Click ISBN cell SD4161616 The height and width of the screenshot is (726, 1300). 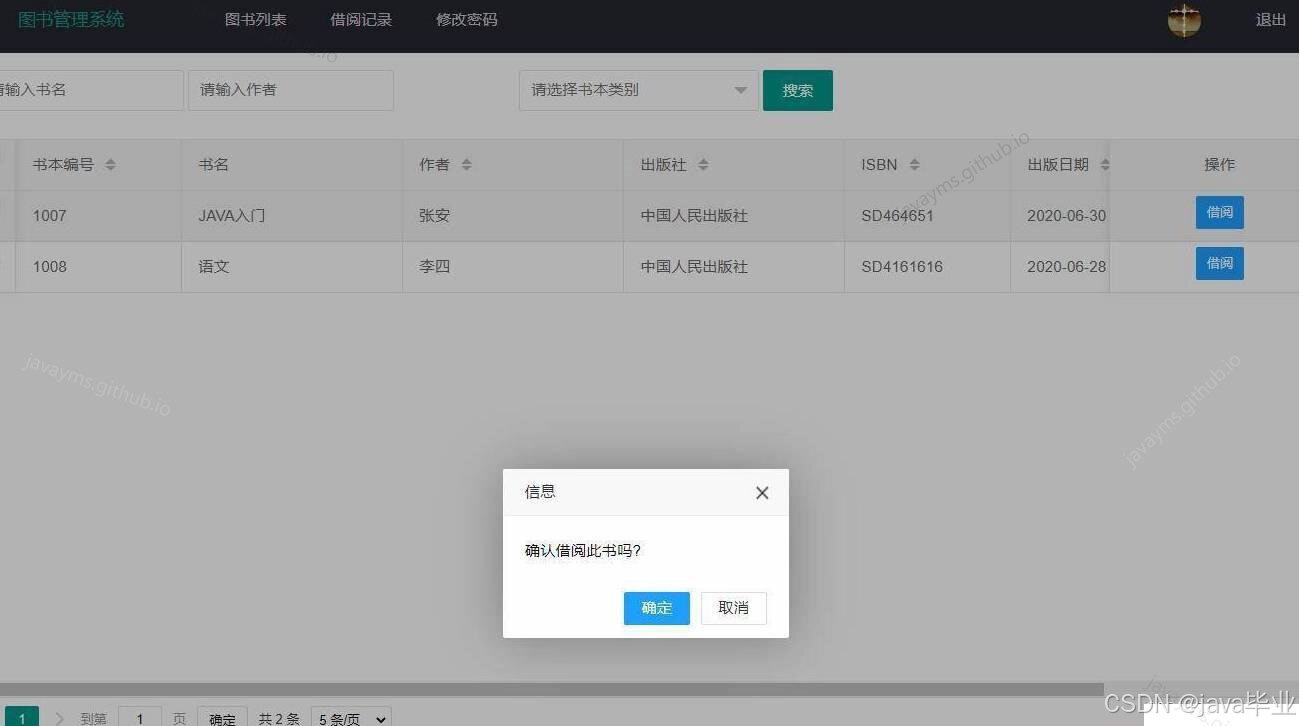(928, 267)
